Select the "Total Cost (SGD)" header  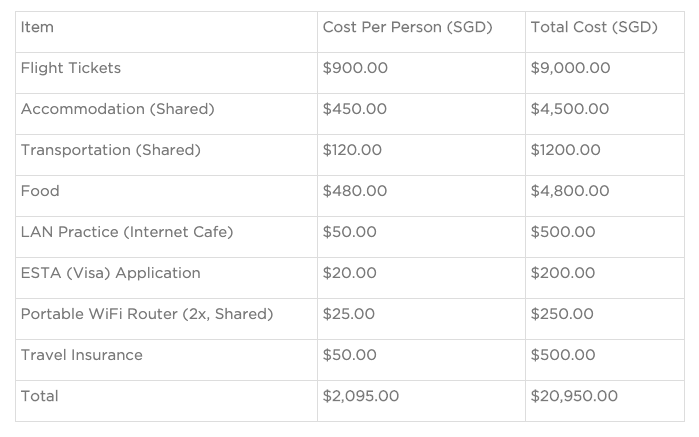(x=594, y=28)
